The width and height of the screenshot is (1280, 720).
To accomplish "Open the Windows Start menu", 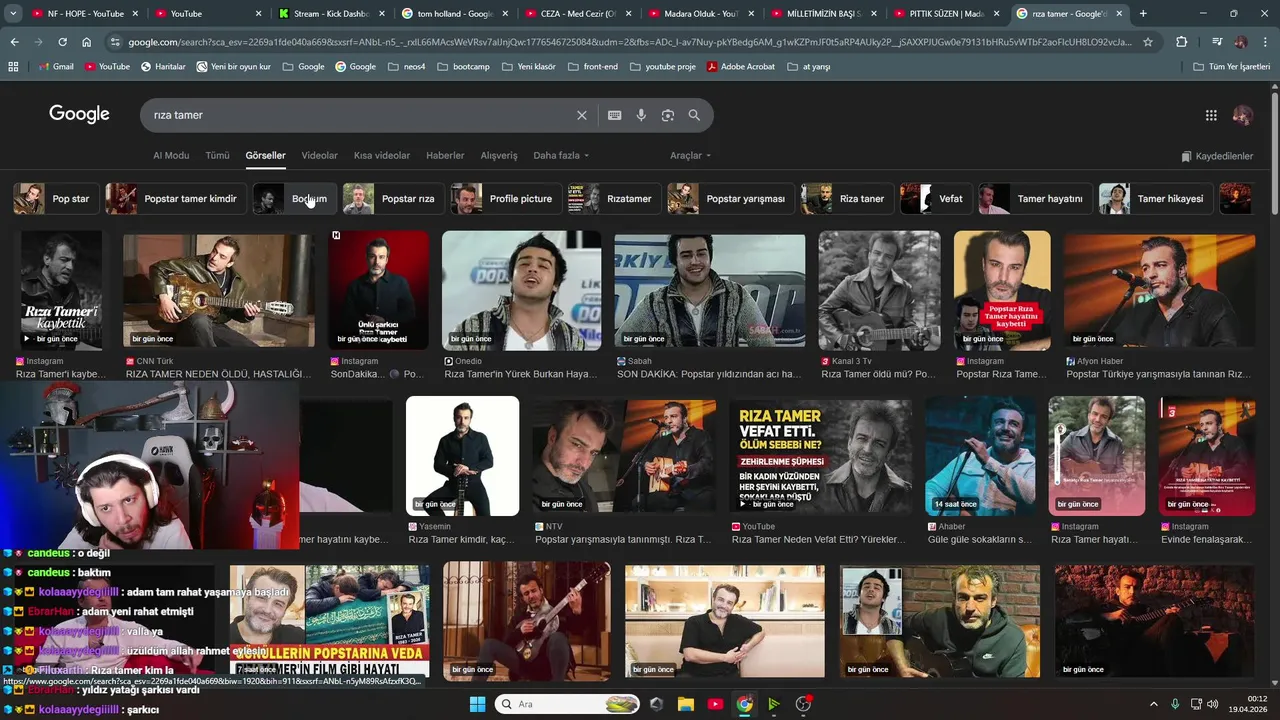I will 477,704.
